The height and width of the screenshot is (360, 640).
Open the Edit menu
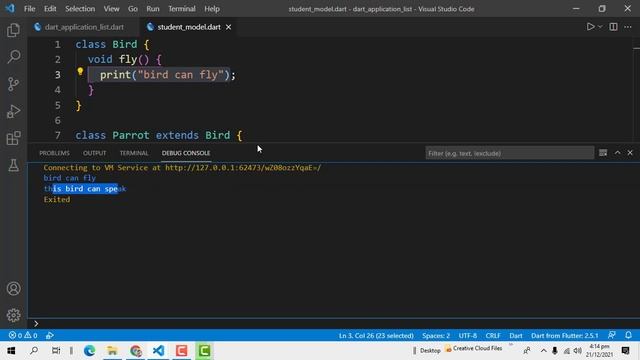(x=50, y=9)
